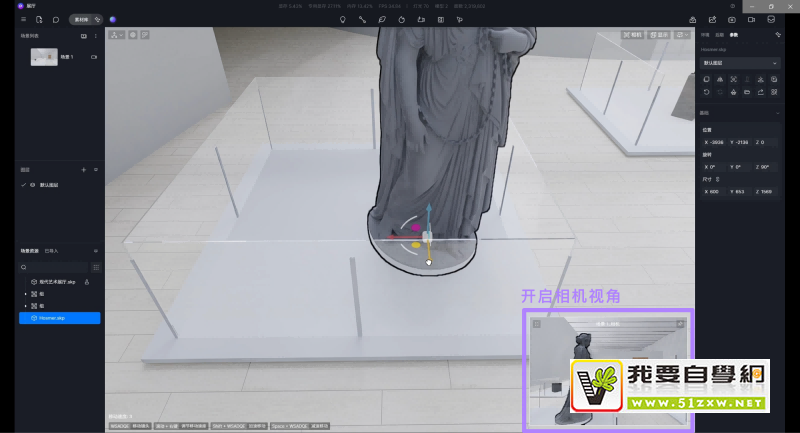Click the camera button in viewport
This screenshot has width=800, height=433.
[632, 35]
